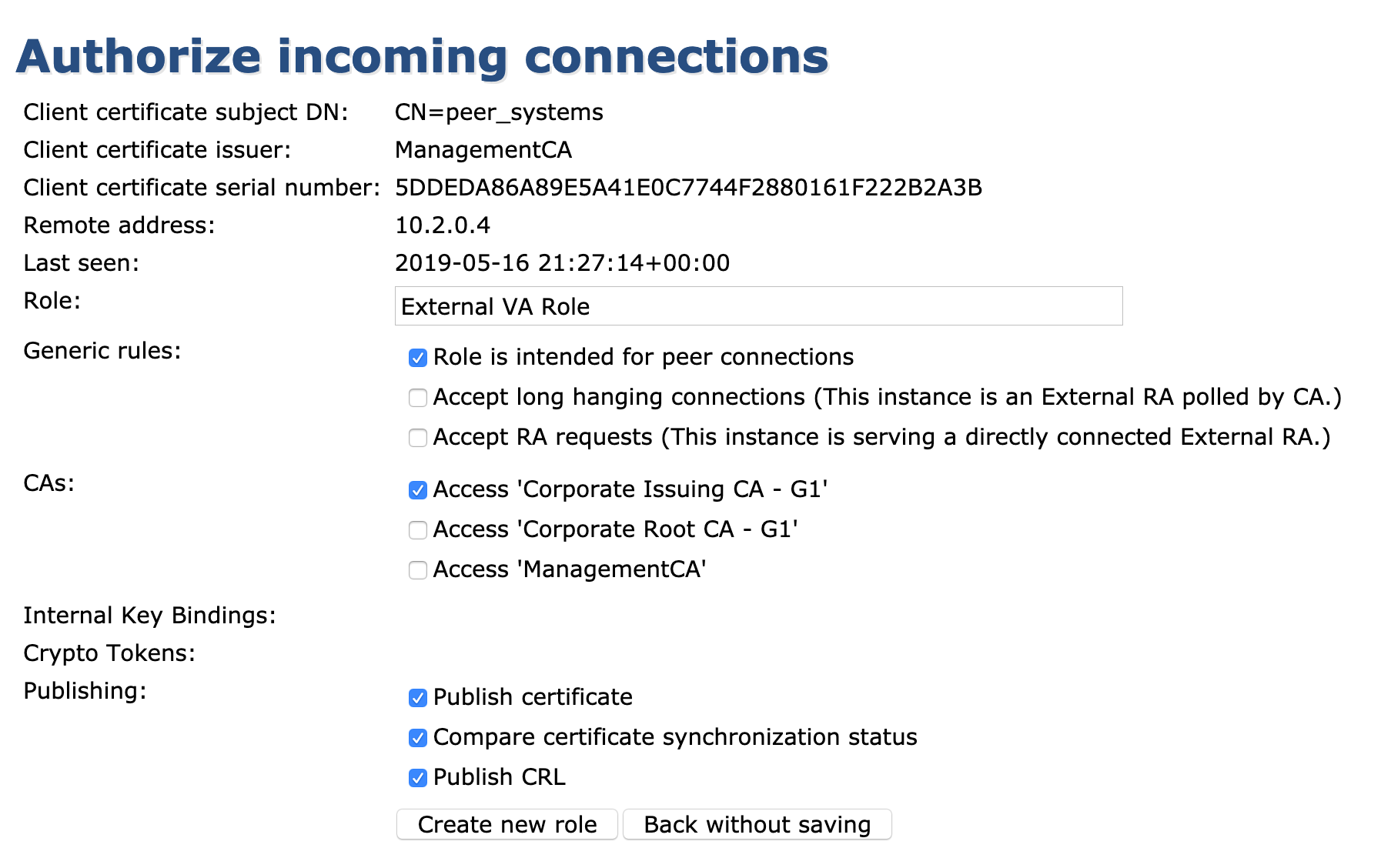The image size is (1381, 868).
Task: Enable 'Accept long hanging connections' checkbox
Action: [x=418, y=398]
